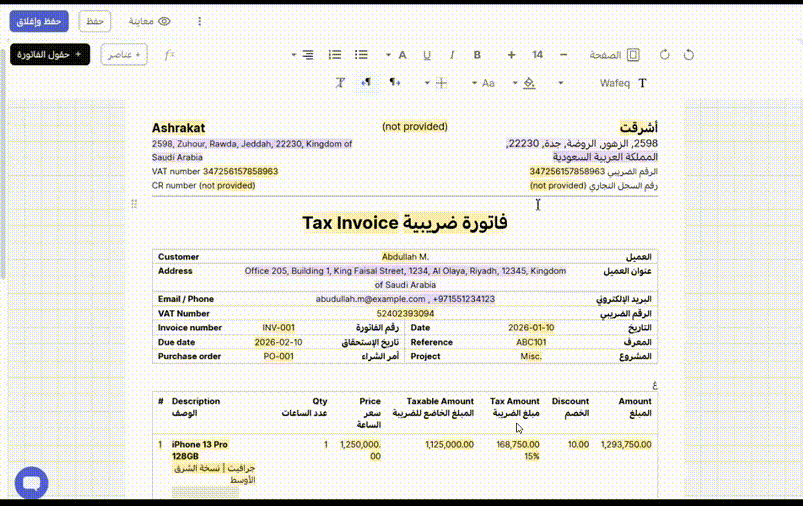Image resolution: width=803 pixels, height=506 pixels.
Task: Open the Aa text case dropdown
Action: pos(483,83)
